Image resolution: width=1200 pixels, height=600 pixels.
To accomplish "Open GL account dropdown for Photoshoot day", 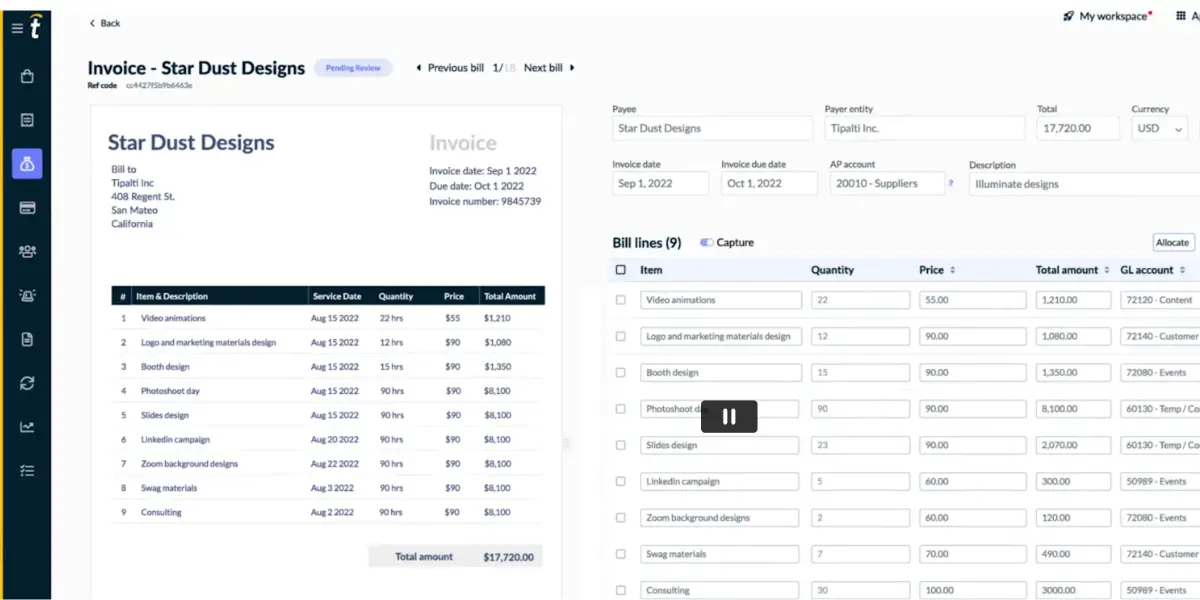I will click(x=1160, y=409).
